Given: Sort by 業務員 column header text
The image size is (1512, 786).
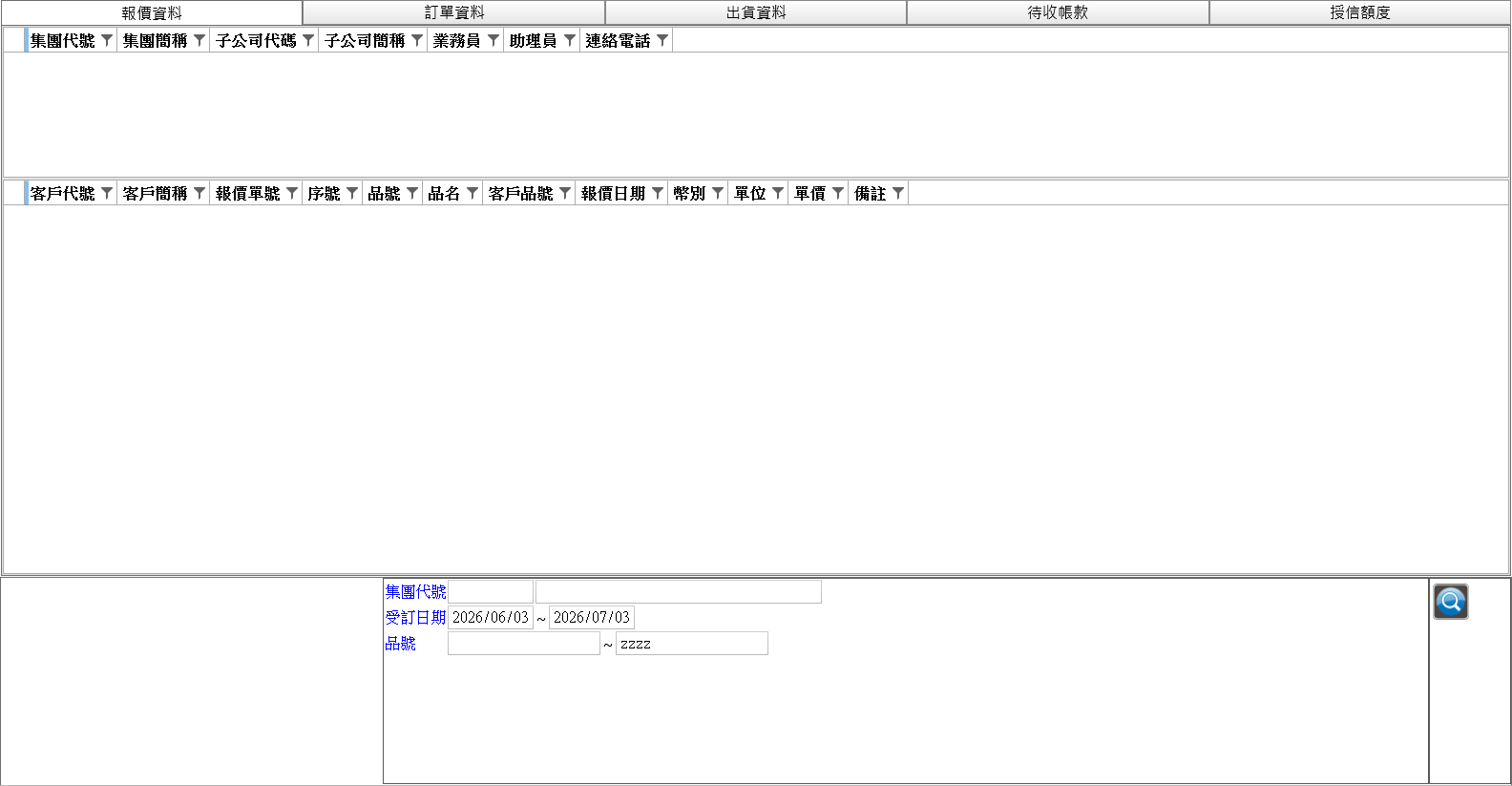Looking at the screenshot, I should click(x=457, y=40).
